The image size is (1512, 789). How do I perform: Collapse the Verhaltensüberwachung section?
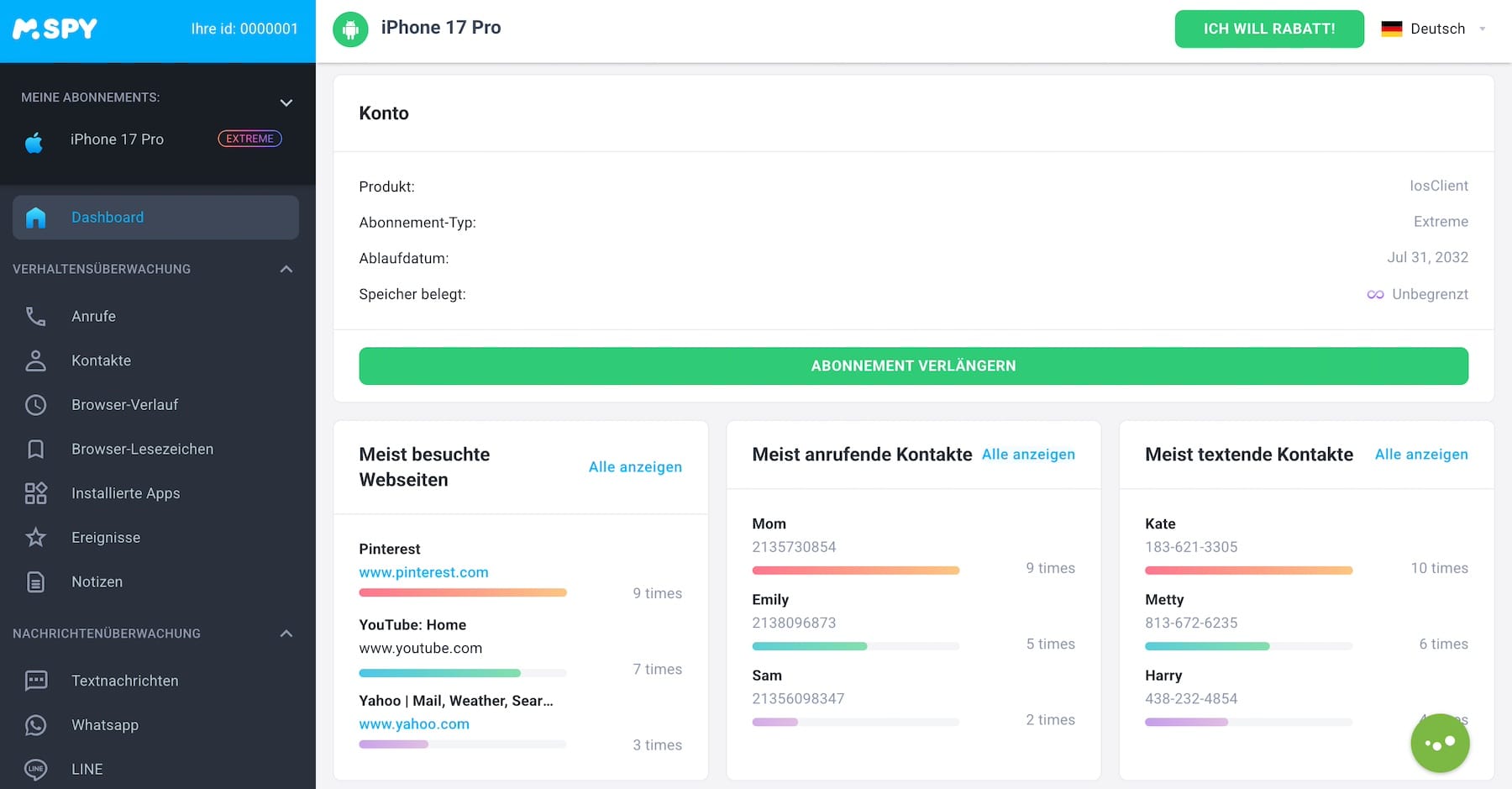[x=286, y=269]
